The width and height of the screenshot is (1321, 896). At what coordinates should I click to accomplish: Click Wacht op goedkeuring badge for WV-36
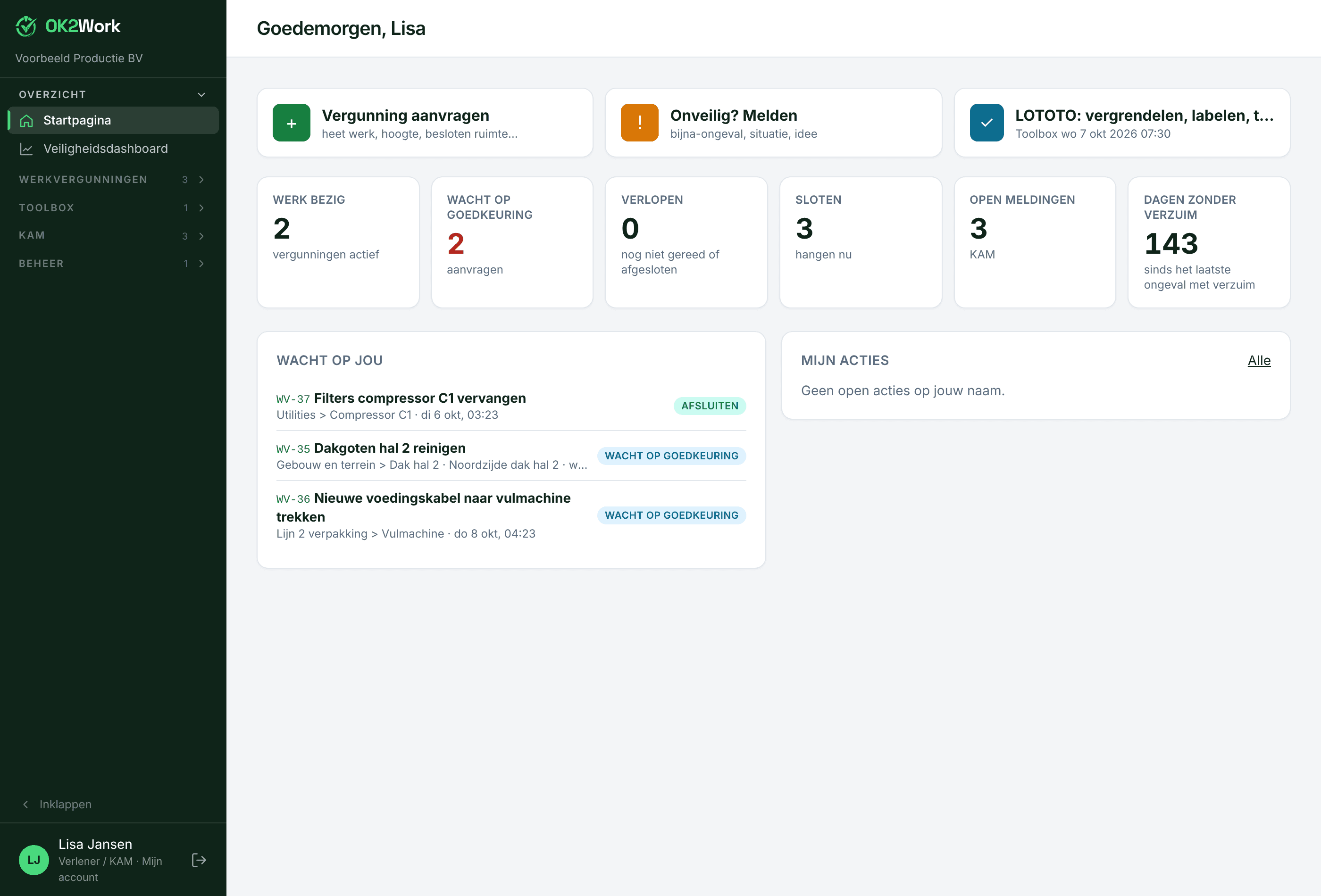point(671,515)
